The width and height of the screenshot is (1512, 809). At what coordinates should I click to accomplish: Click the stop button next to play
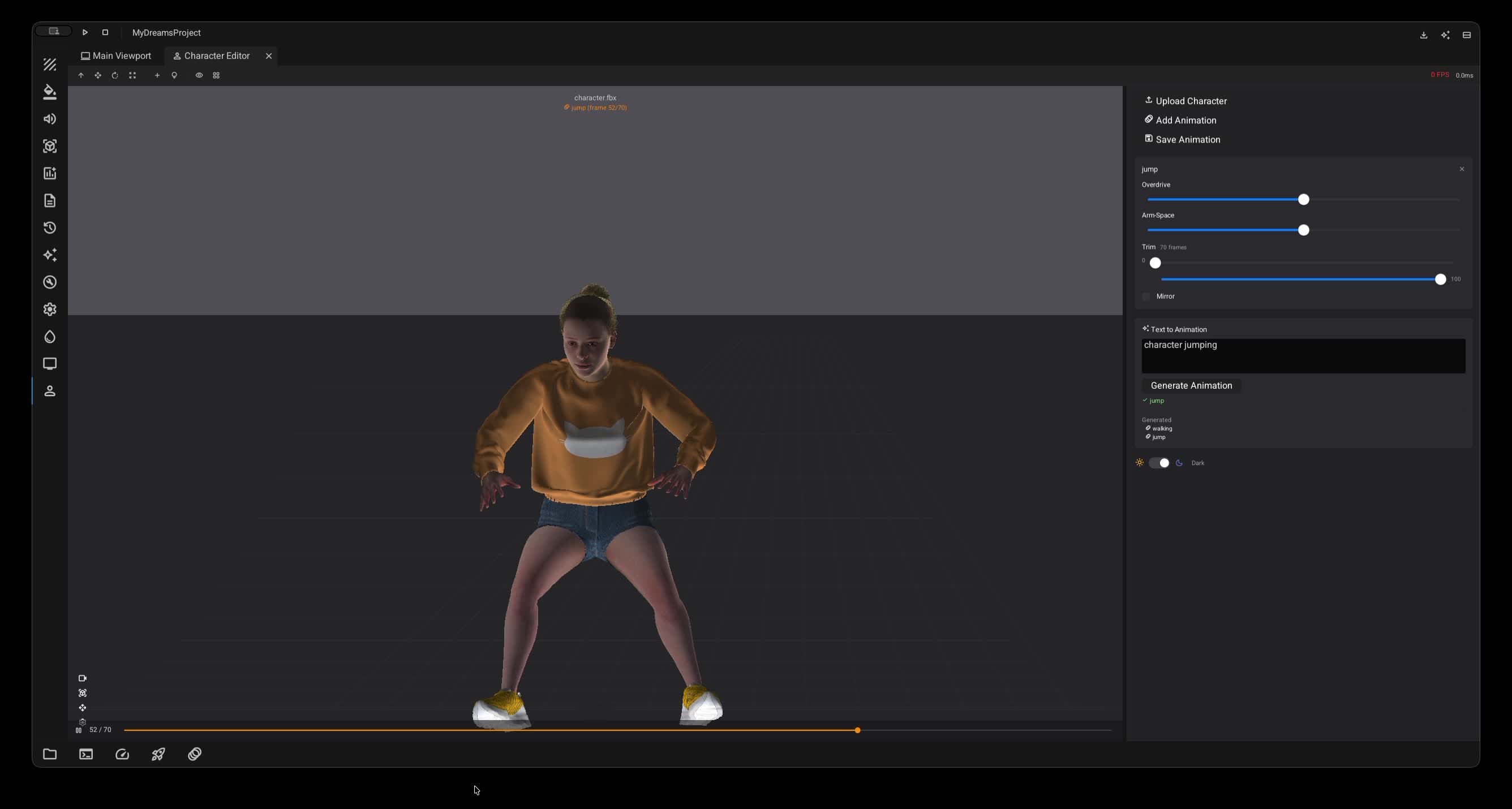[105, 32]
